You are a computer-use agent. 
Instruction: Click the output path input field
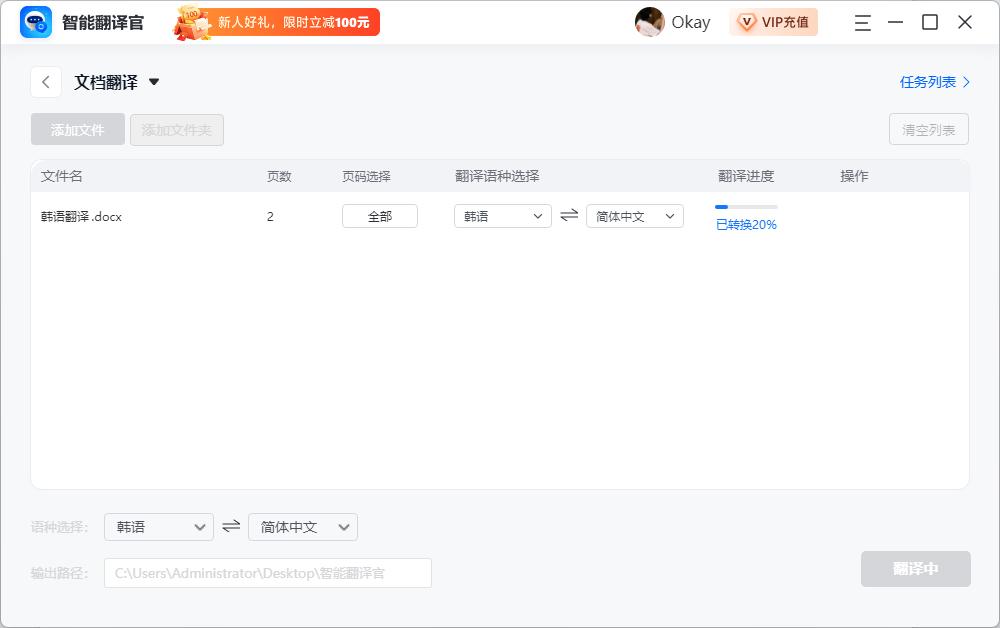pyautogui.click(x=267, y=572)
